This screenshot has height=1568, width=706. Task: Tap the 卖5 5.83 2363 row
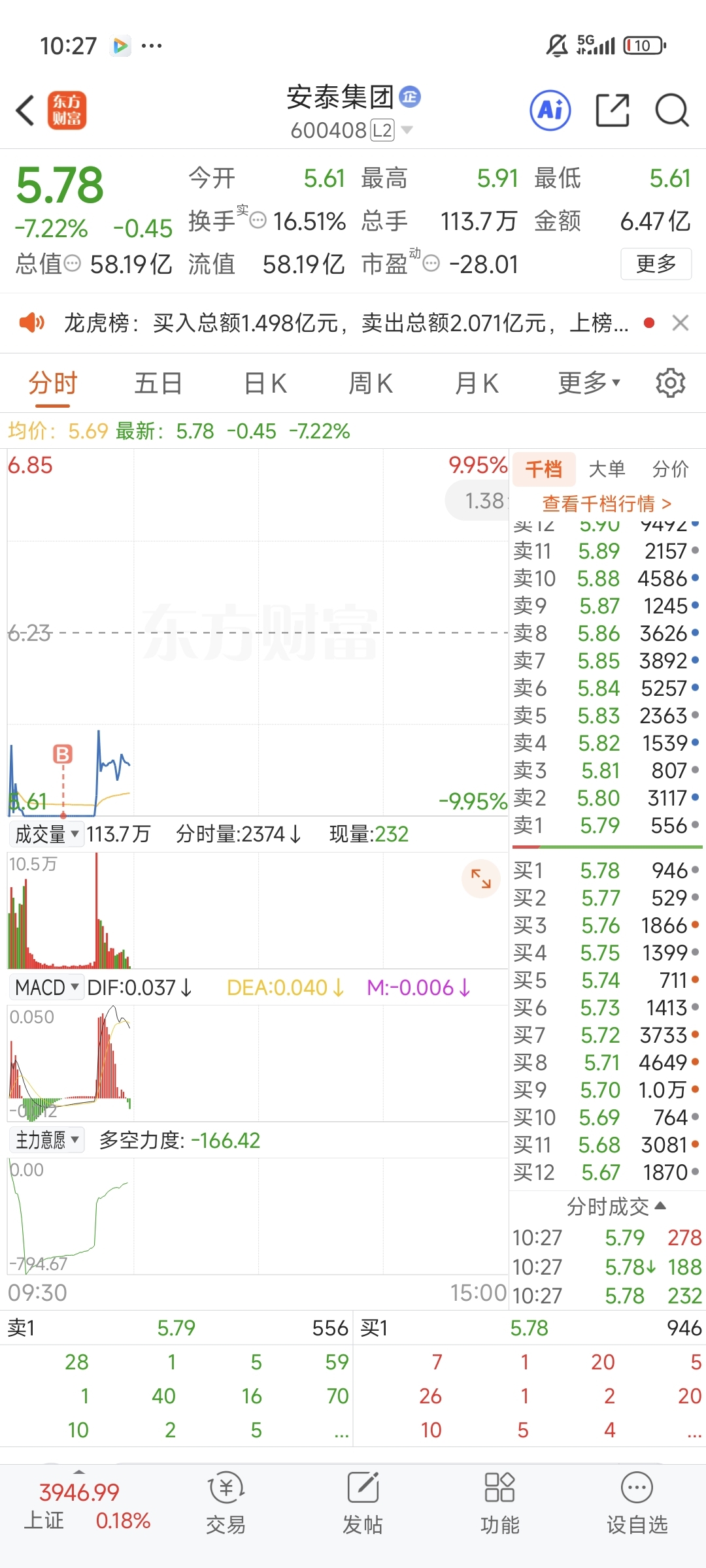(606, 715)
